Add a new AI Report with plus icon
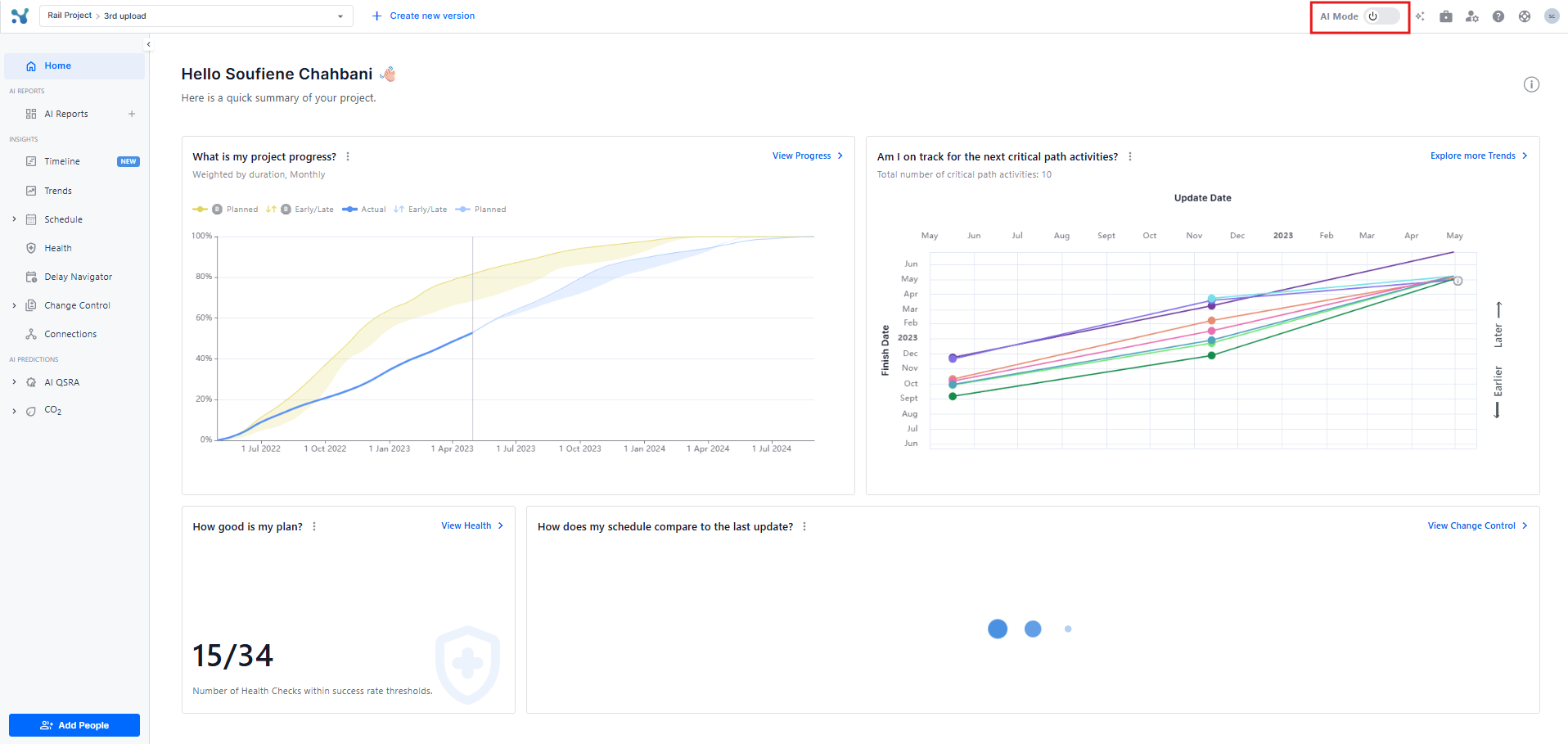Viewport: 1568px width, 744px height. click(132, 114)
